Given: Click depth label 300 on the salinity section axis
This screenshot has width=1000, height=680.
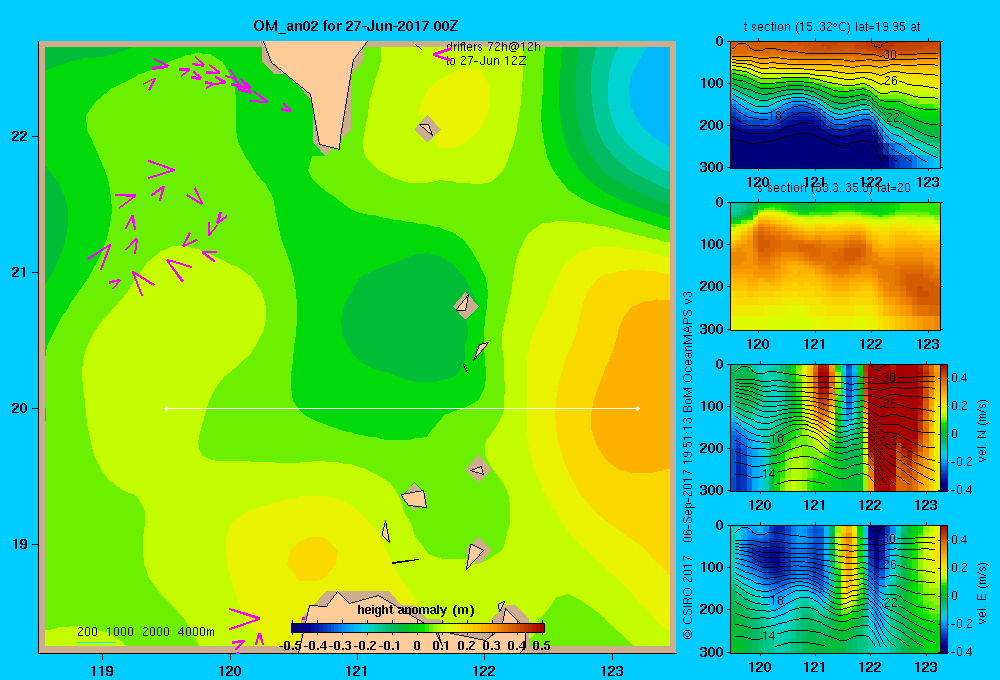Looking at the screenshot, I should (714, 329).
